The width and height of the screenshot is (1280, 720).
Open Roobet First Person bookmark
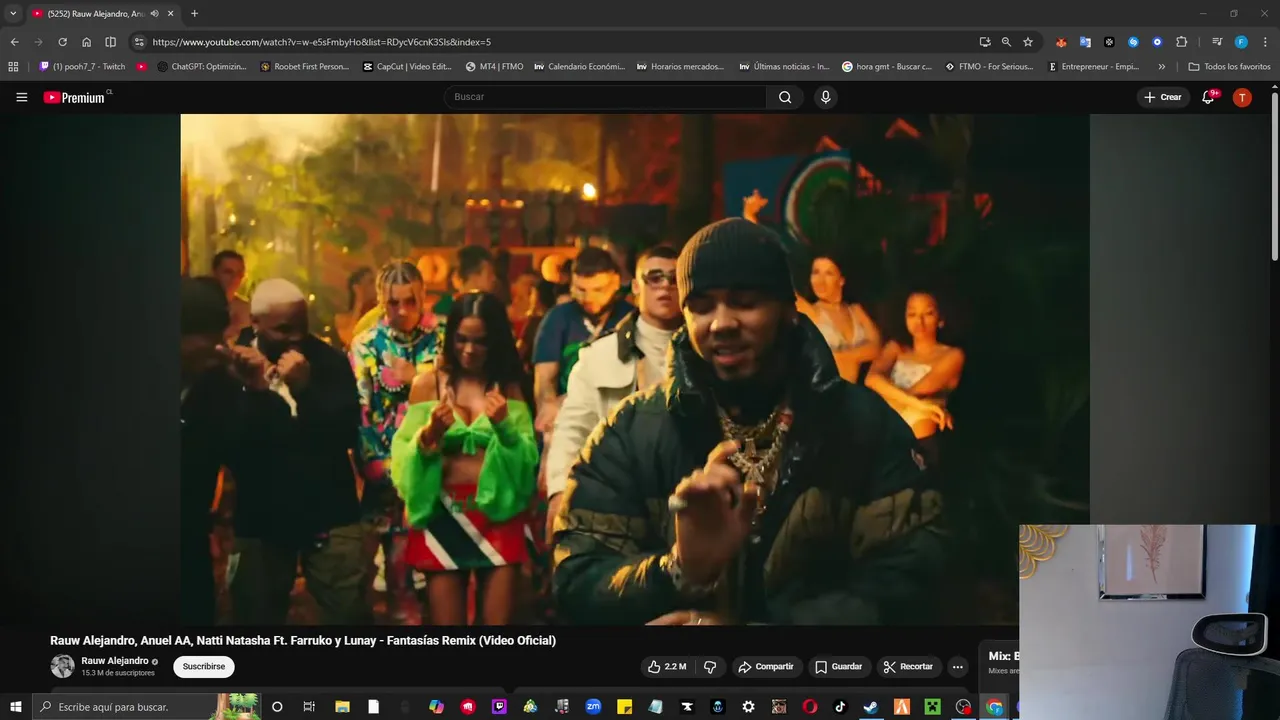305,67
